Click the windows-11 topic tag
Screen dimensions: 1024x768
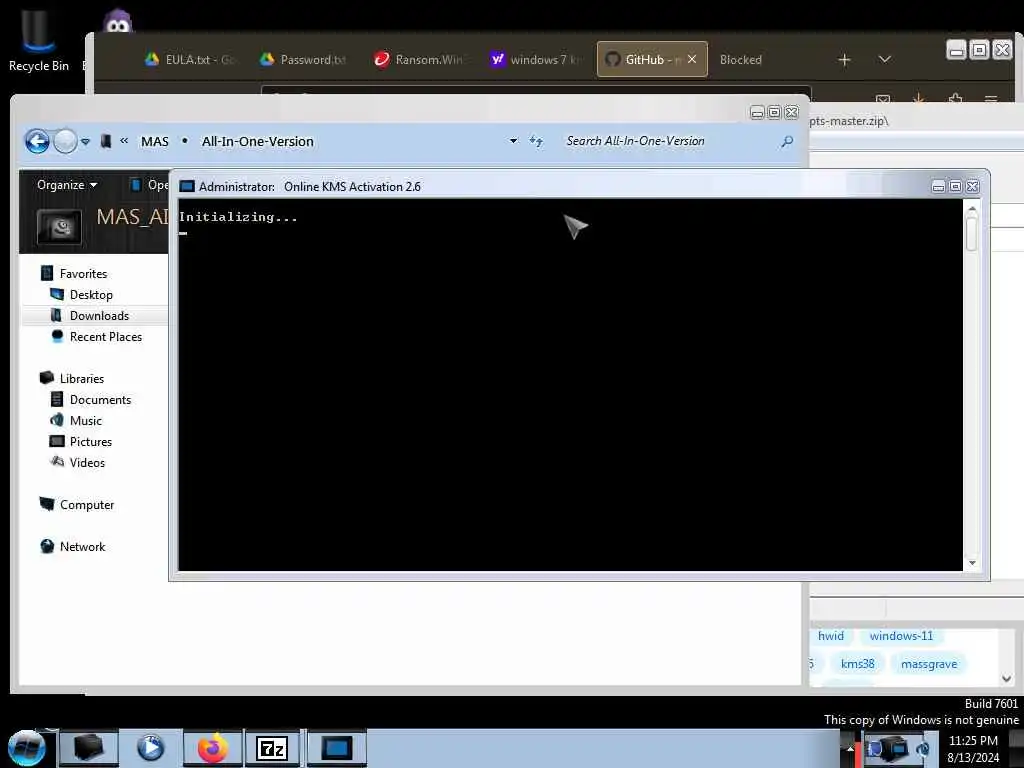point(901,636)
